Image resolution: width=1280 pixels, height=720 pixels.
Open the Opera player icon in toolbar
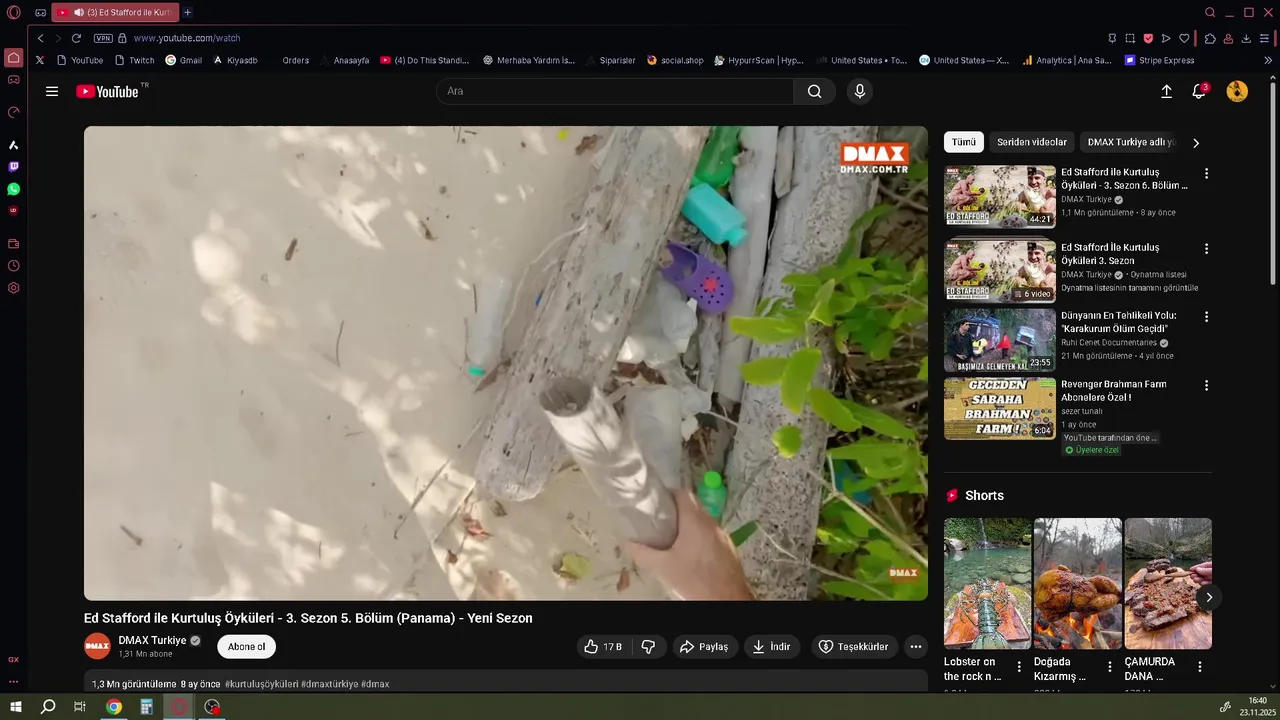tap(1166, 38)
